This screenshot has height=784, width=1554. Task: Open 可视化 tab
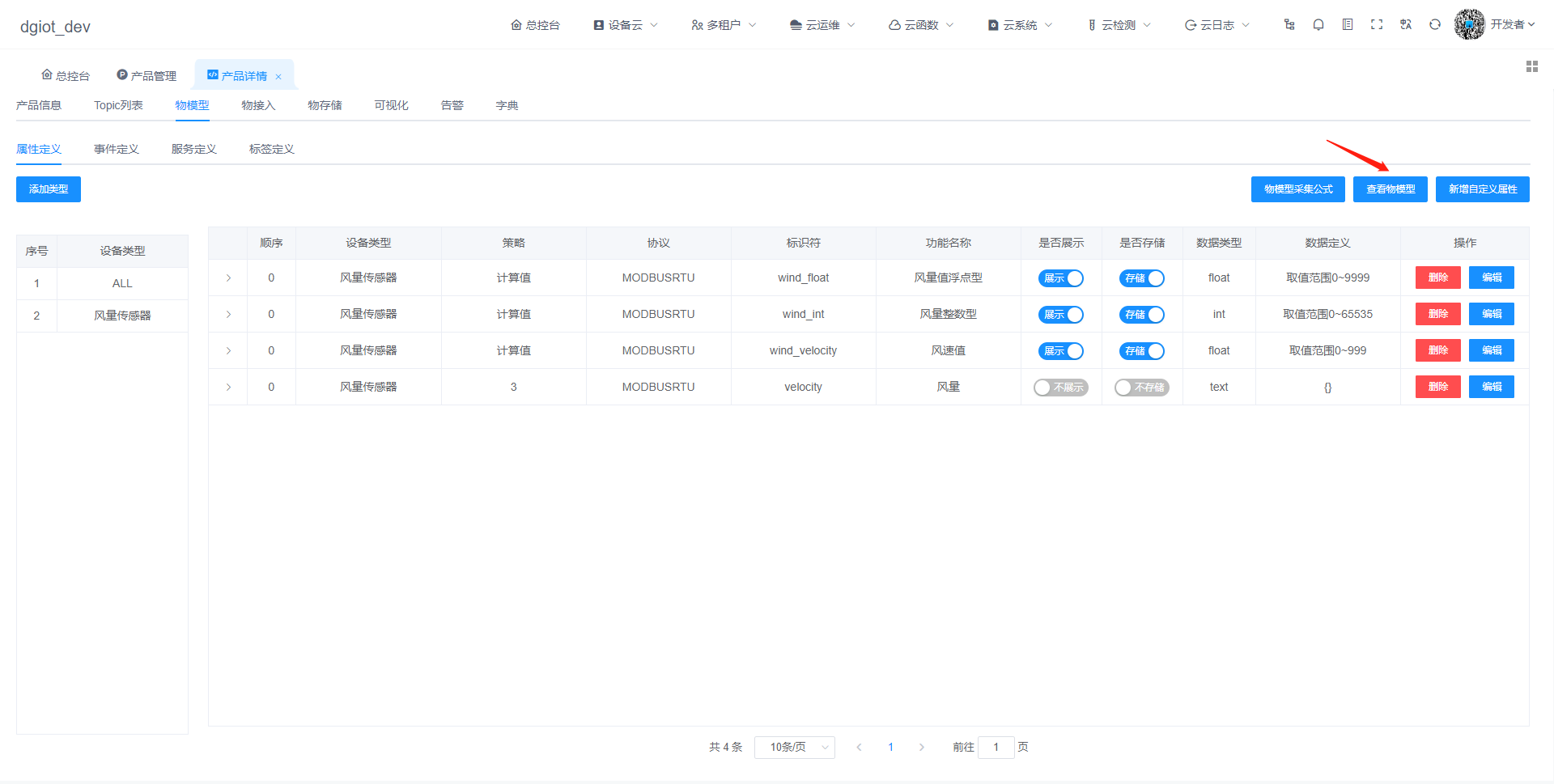391,105
